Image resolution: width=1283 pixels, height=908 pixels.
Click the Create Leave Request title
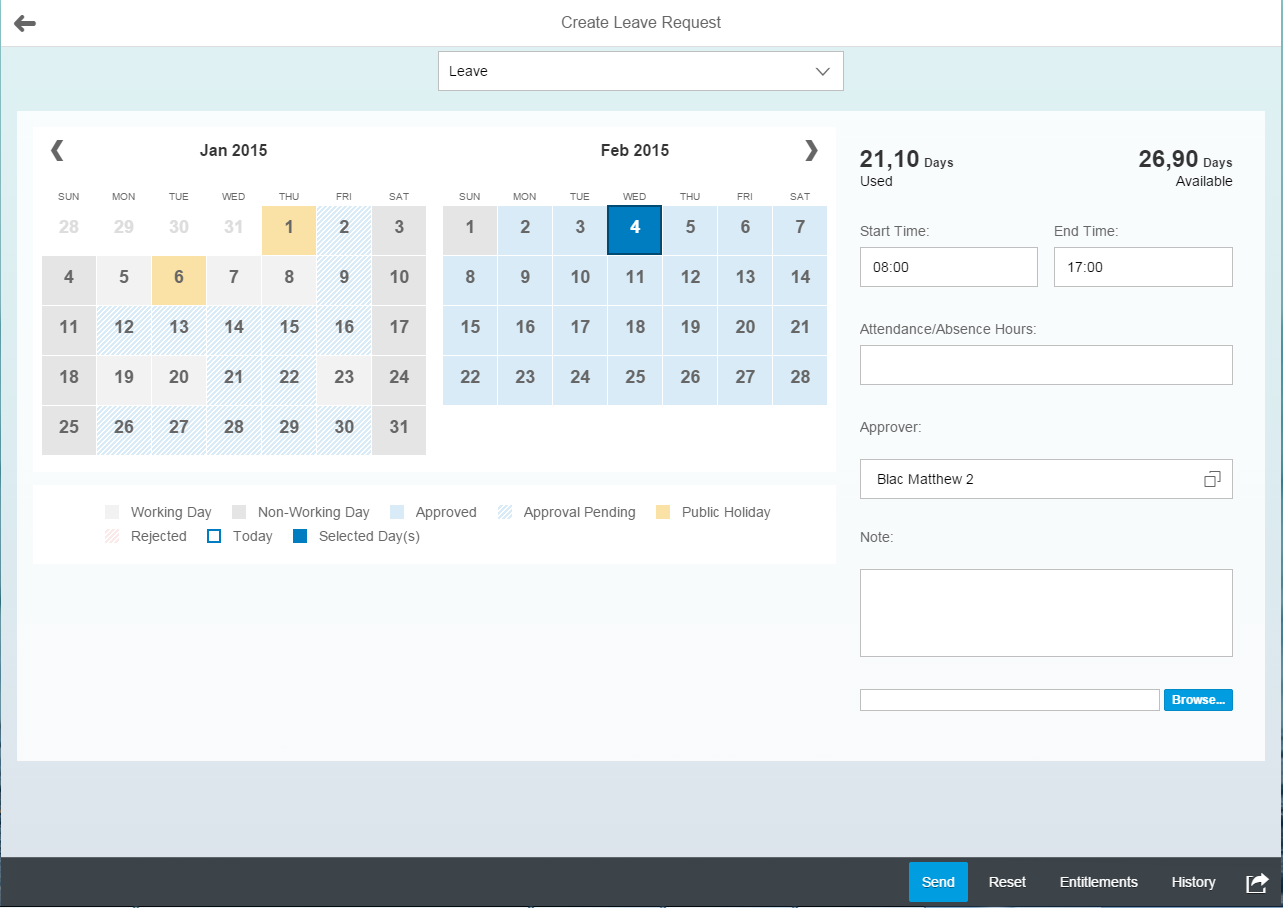(641, 22)
